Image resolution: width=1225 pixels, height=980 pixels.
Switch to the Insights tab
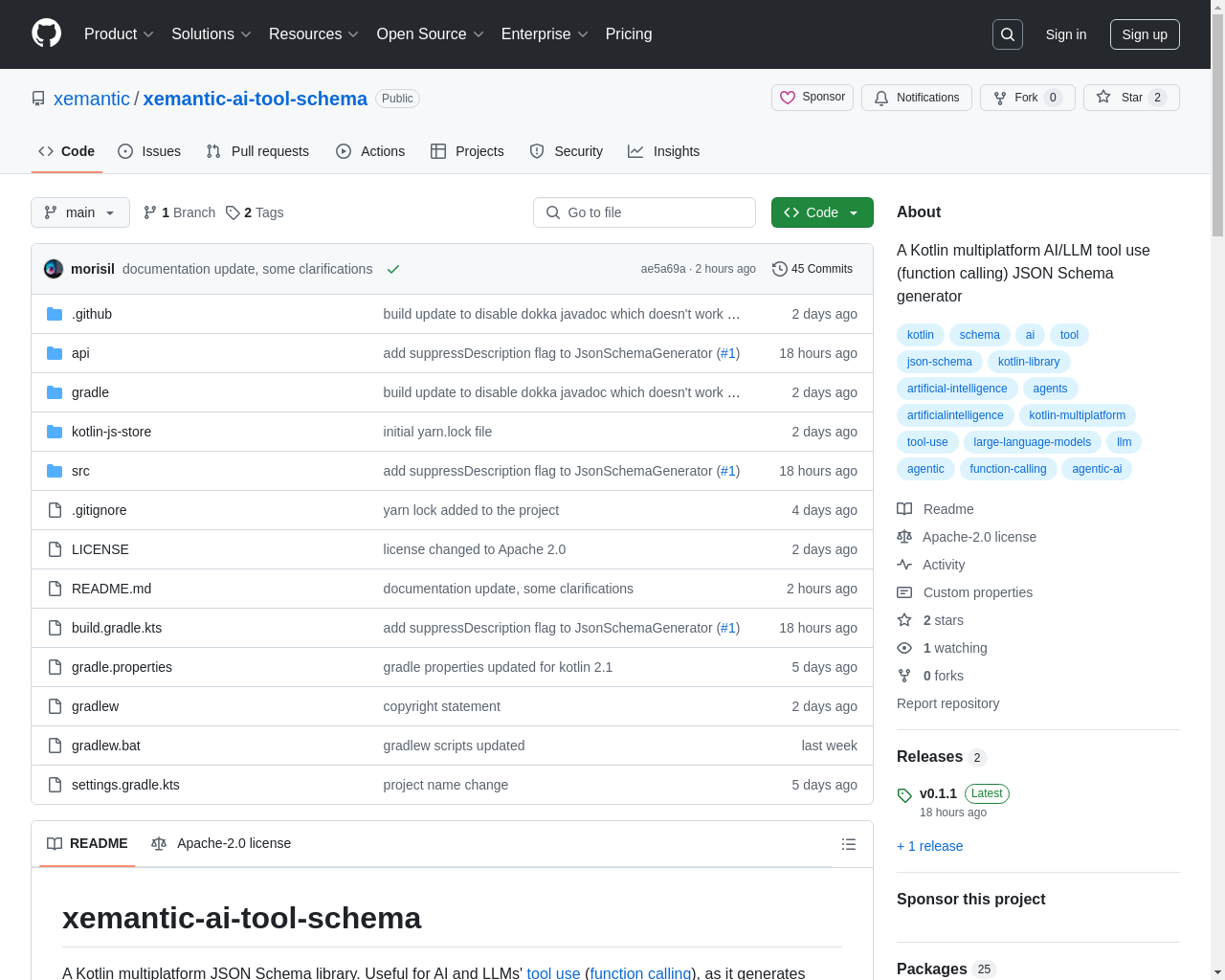pyautogui.click(x=664, y=151)
